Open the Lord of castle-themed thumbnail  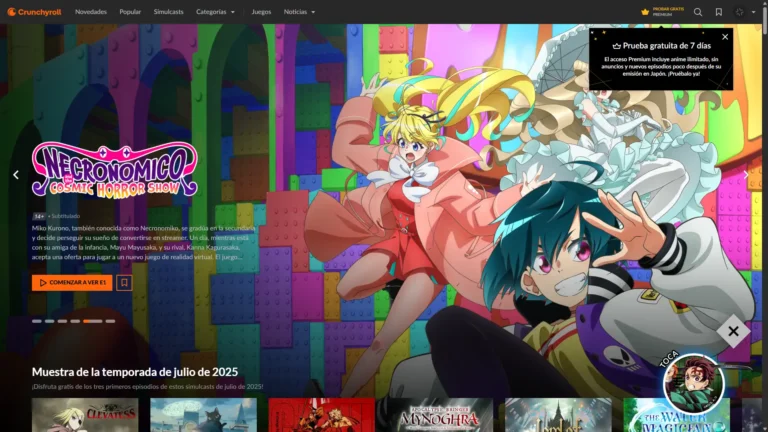tap(558, 415)
